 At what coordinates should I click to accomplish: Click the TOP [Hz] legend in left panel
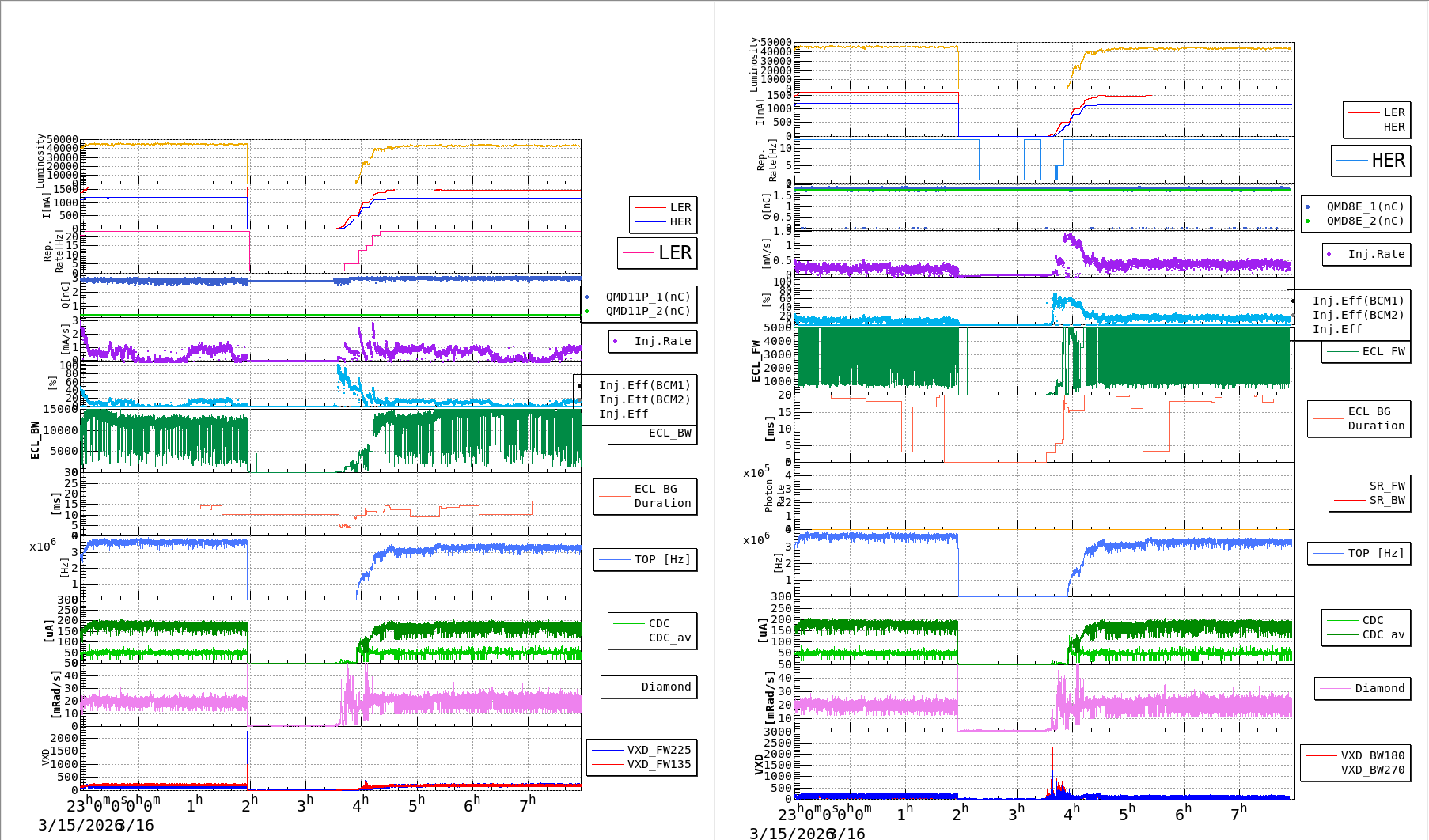tap(646, 560)
